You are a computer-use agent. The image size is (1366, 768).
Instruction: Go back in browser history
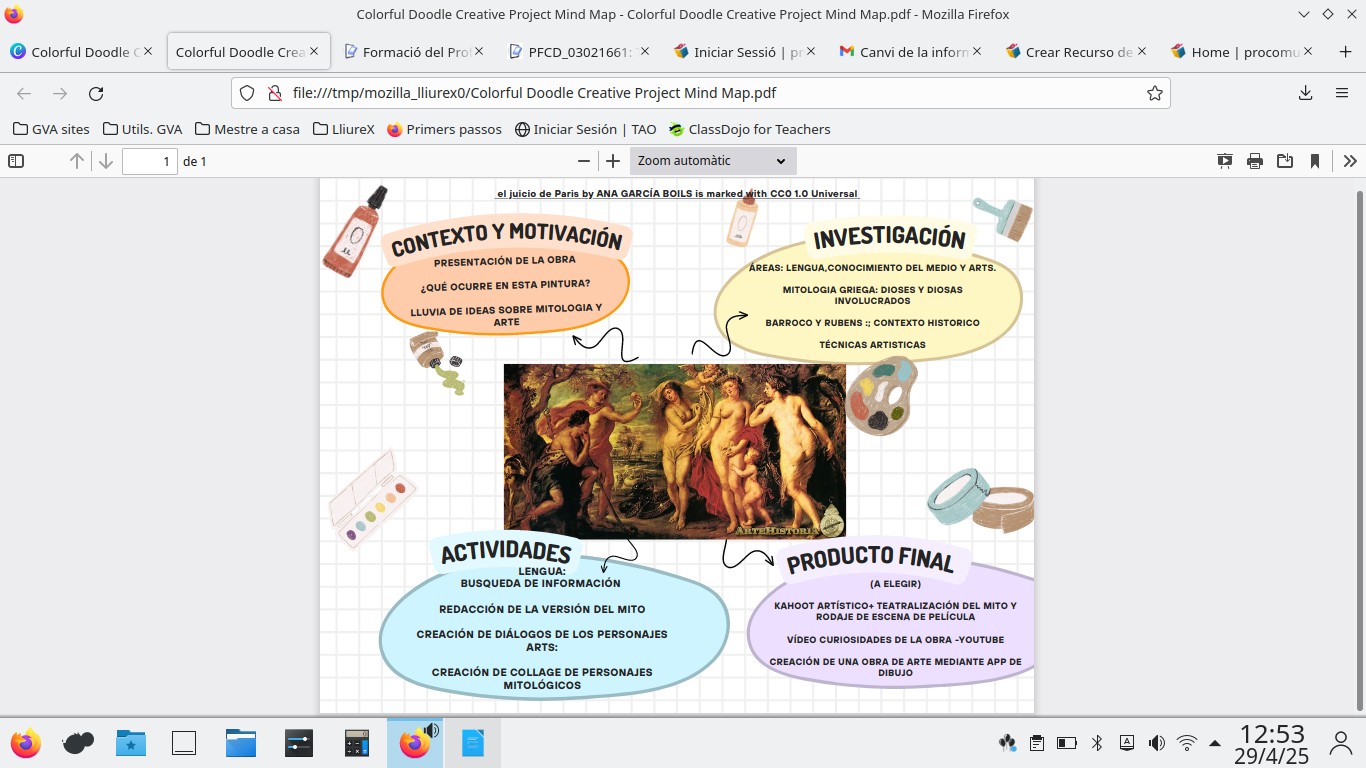pyautogui.click(x=24, y=93)
